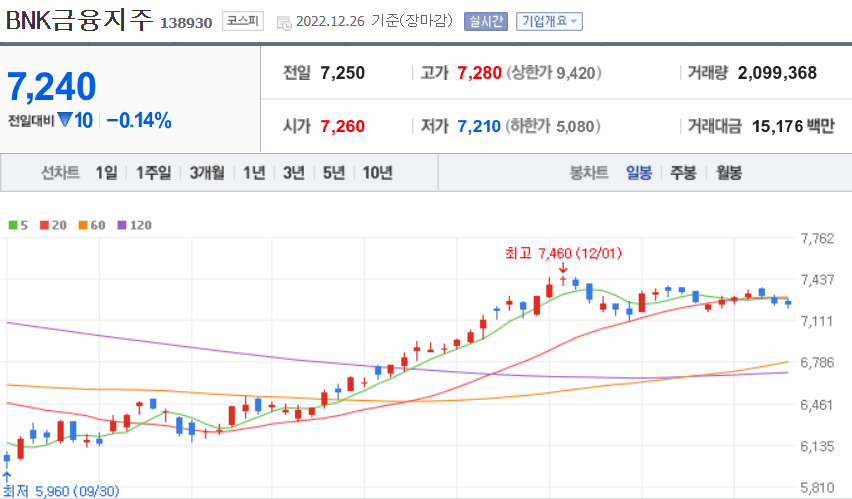Click the current price 7,240

point(52,86)
